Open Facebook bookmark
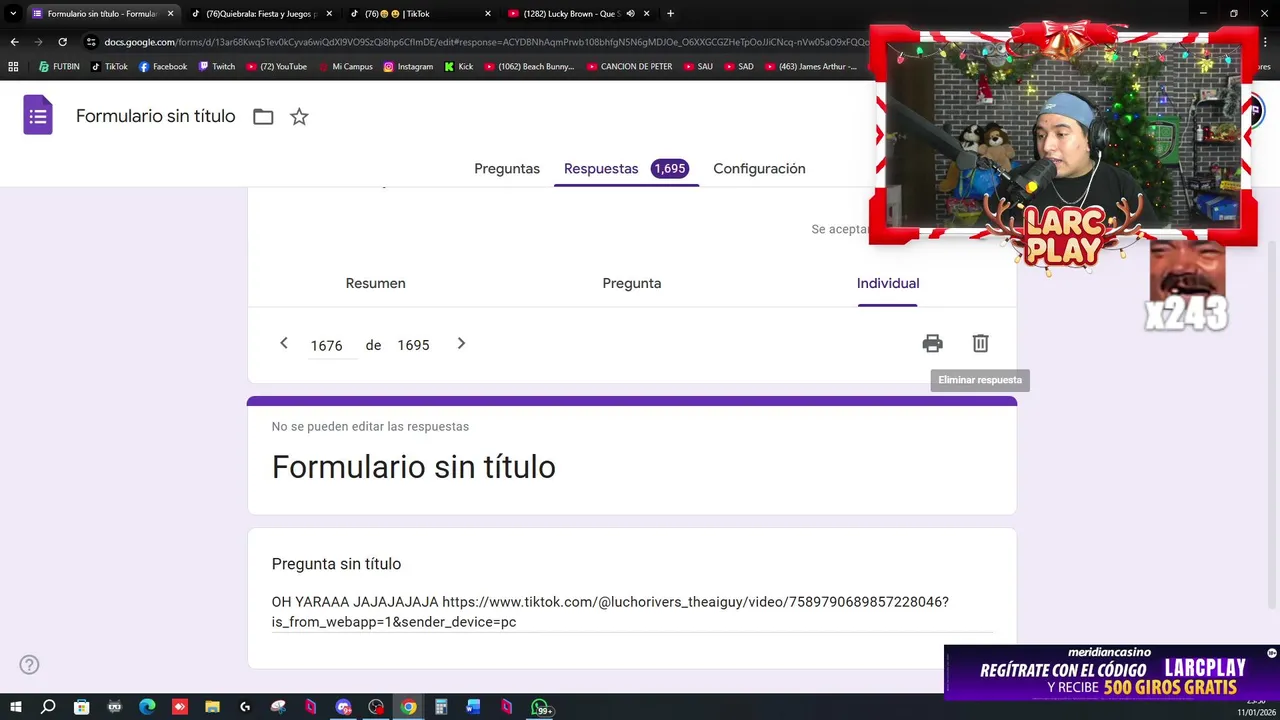This screenshot has width=1280, height=720. (163, 67)
